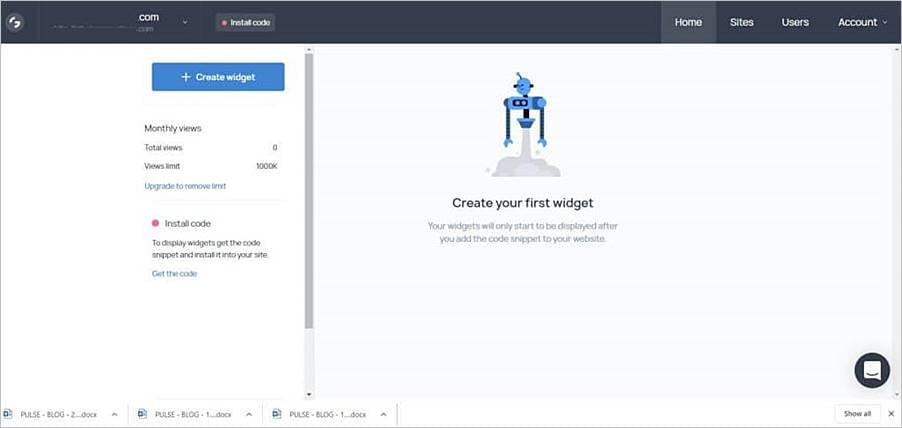Click the Word file icon of first download
This screenshot has height=428, width=902.
pyautogui.click(x=8, y=414)
